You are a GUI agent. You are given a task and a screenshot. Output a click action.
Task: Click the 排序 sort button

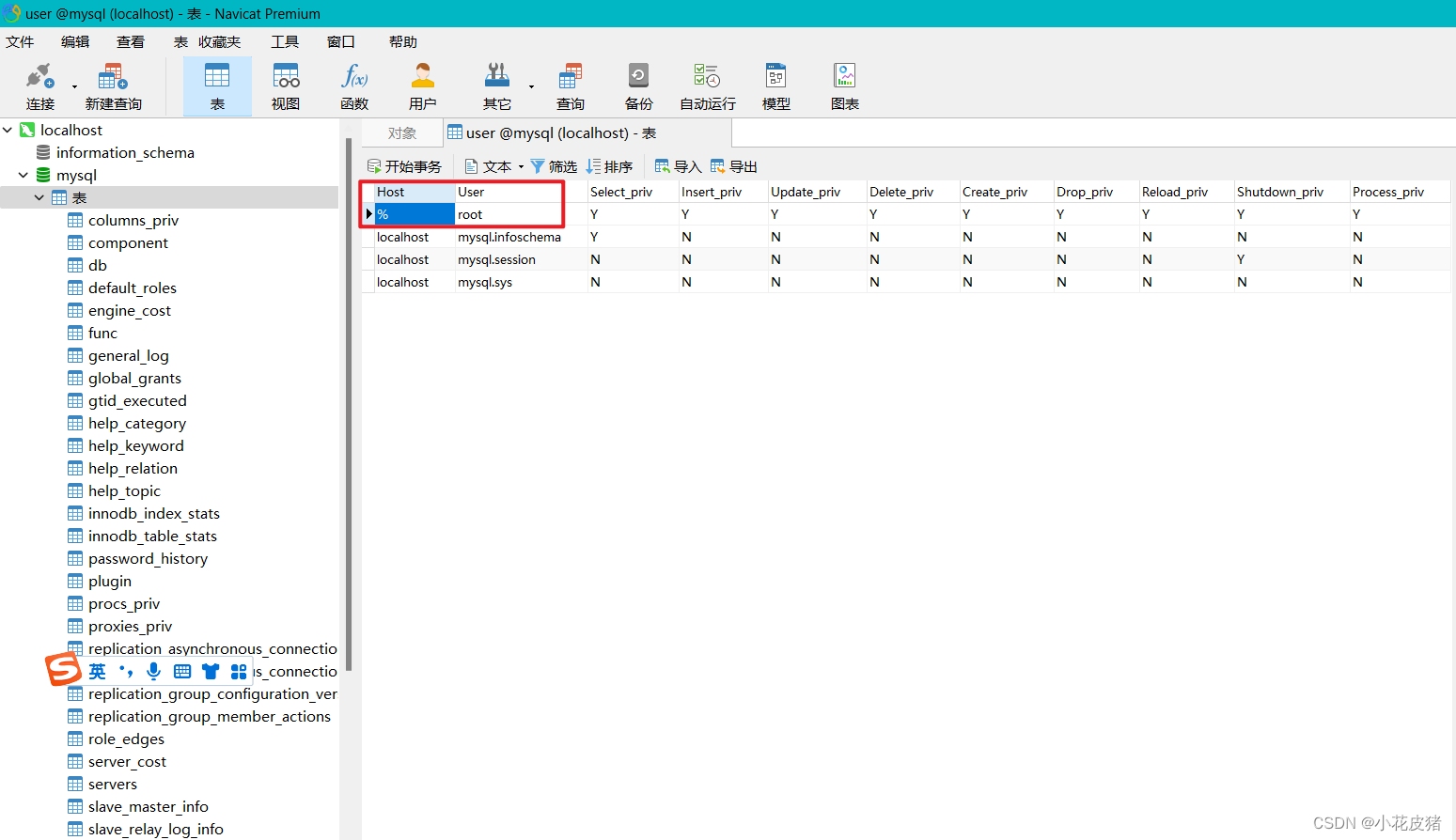click(x=609, y=166)
